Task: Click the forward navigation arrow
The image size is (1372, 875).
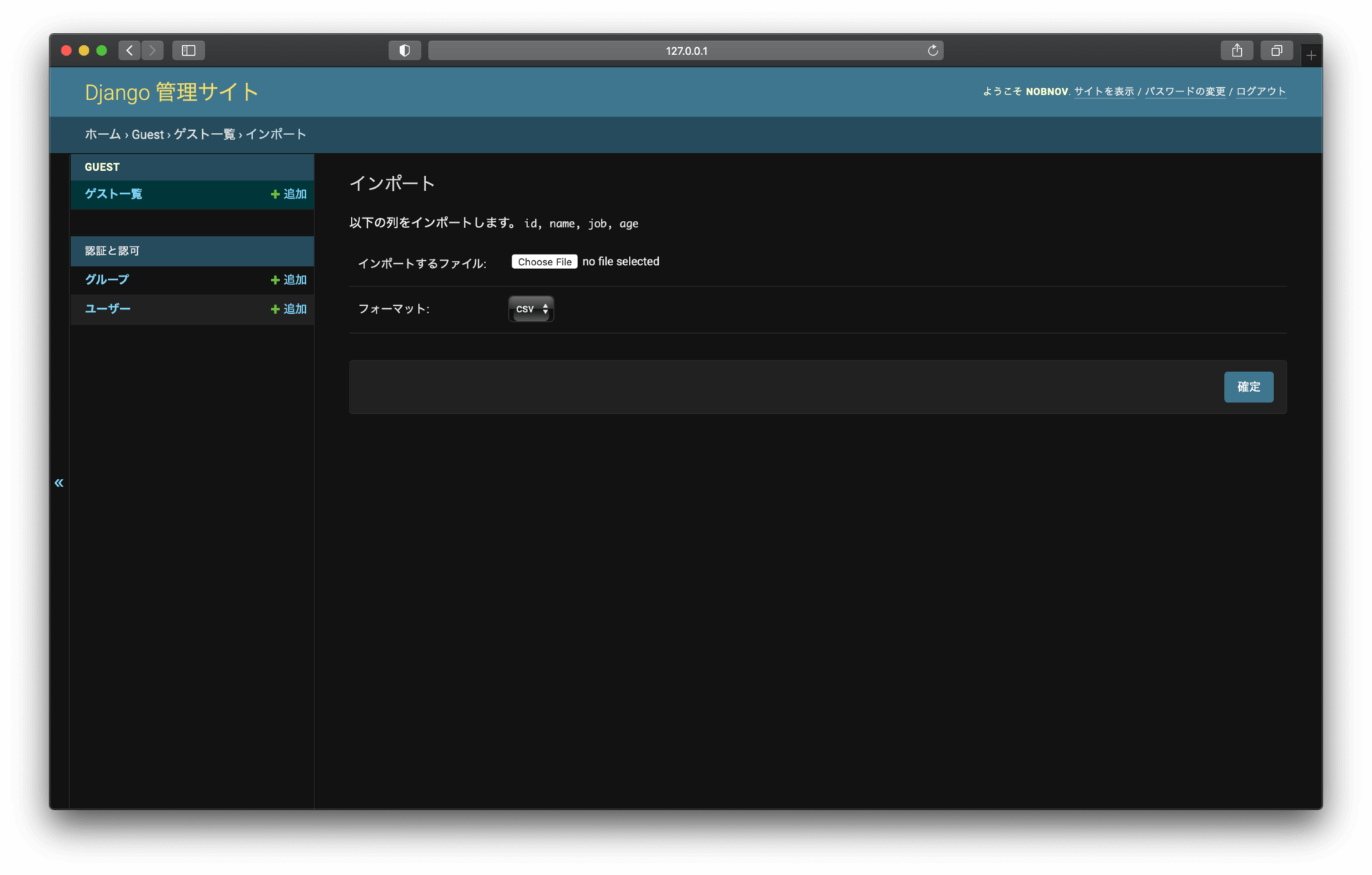Action: 151,50
